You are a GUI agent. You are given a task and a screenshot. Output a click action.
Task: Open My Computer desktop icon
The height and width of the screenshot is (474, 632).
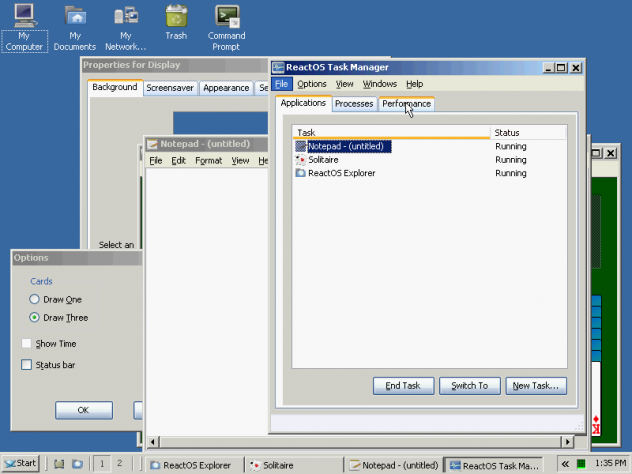pos(23,18)
